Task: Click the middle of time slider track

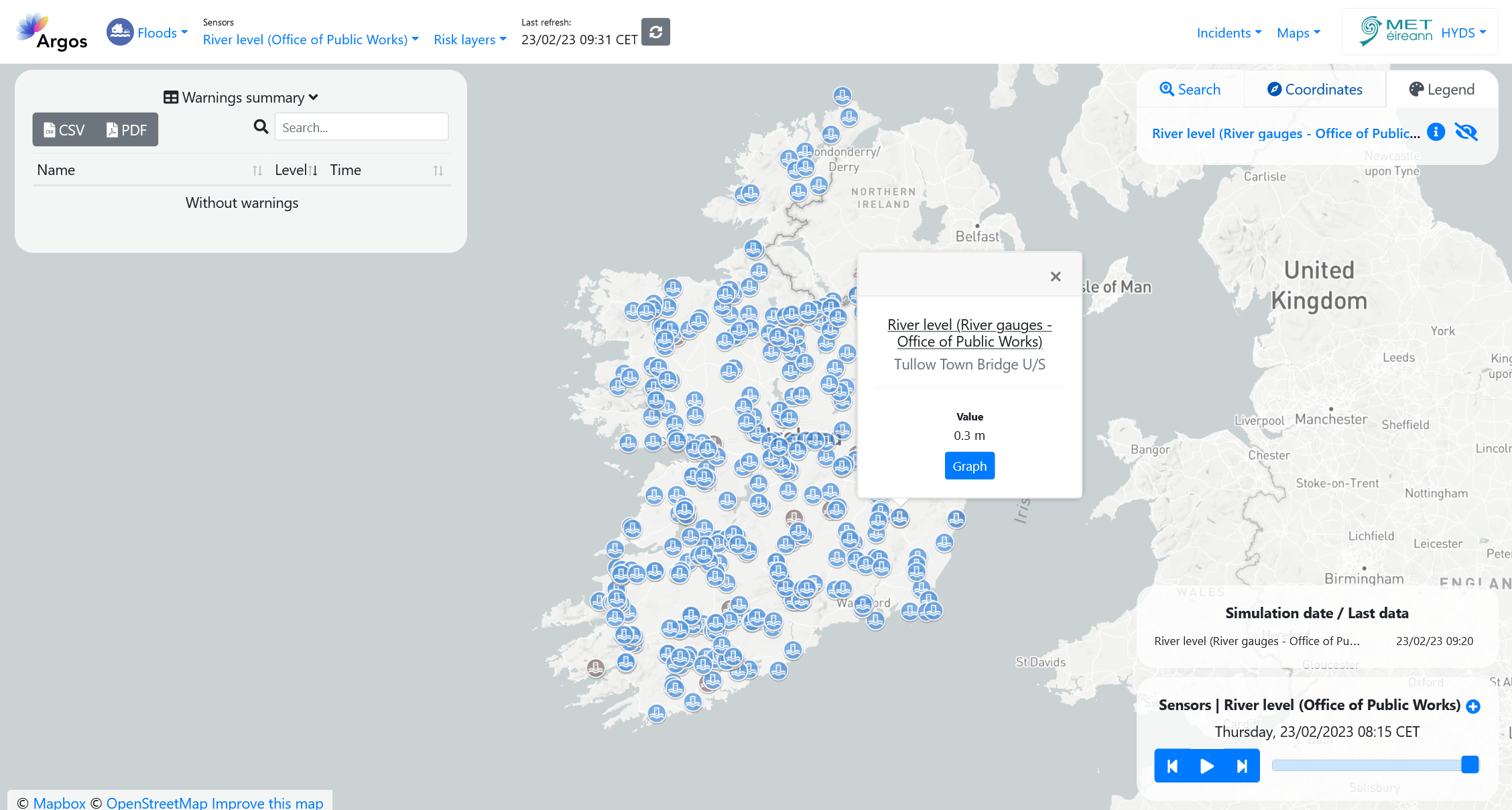Action: (x=1375, y=765)
